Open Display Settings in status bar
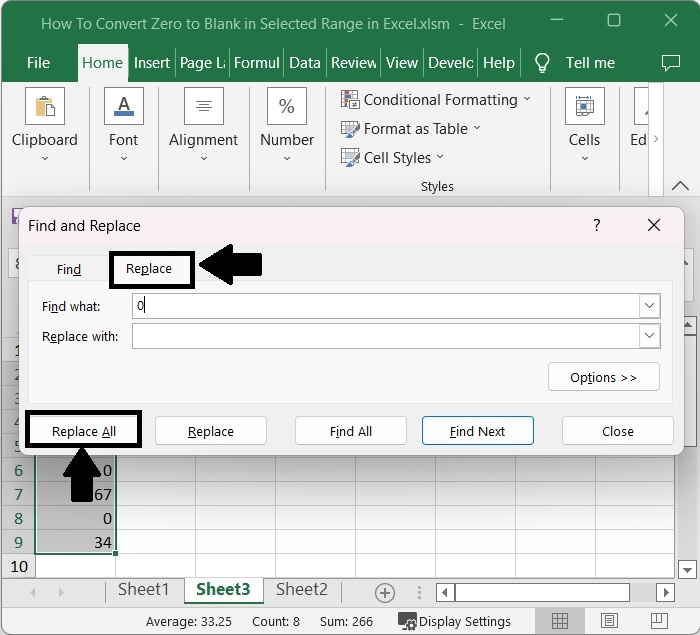 pos(454,622)
